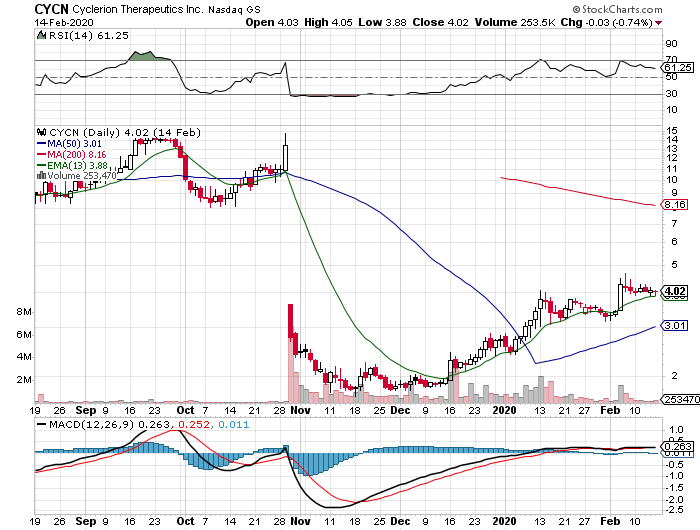The width and height of the screenshot is (700, 530).
Task: Click the Dec label on MACD axis
Action: point(399,521)
